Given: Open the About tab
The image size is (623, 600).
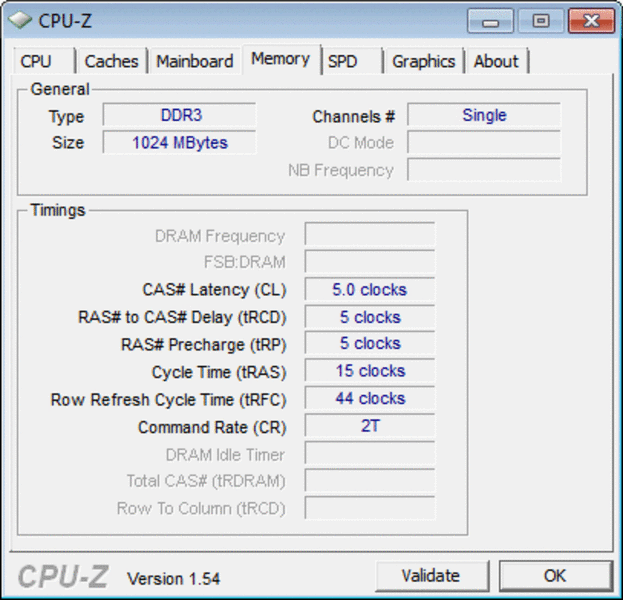Looking at the screenshot, I should pyautogui.click(x=497, y=61).
